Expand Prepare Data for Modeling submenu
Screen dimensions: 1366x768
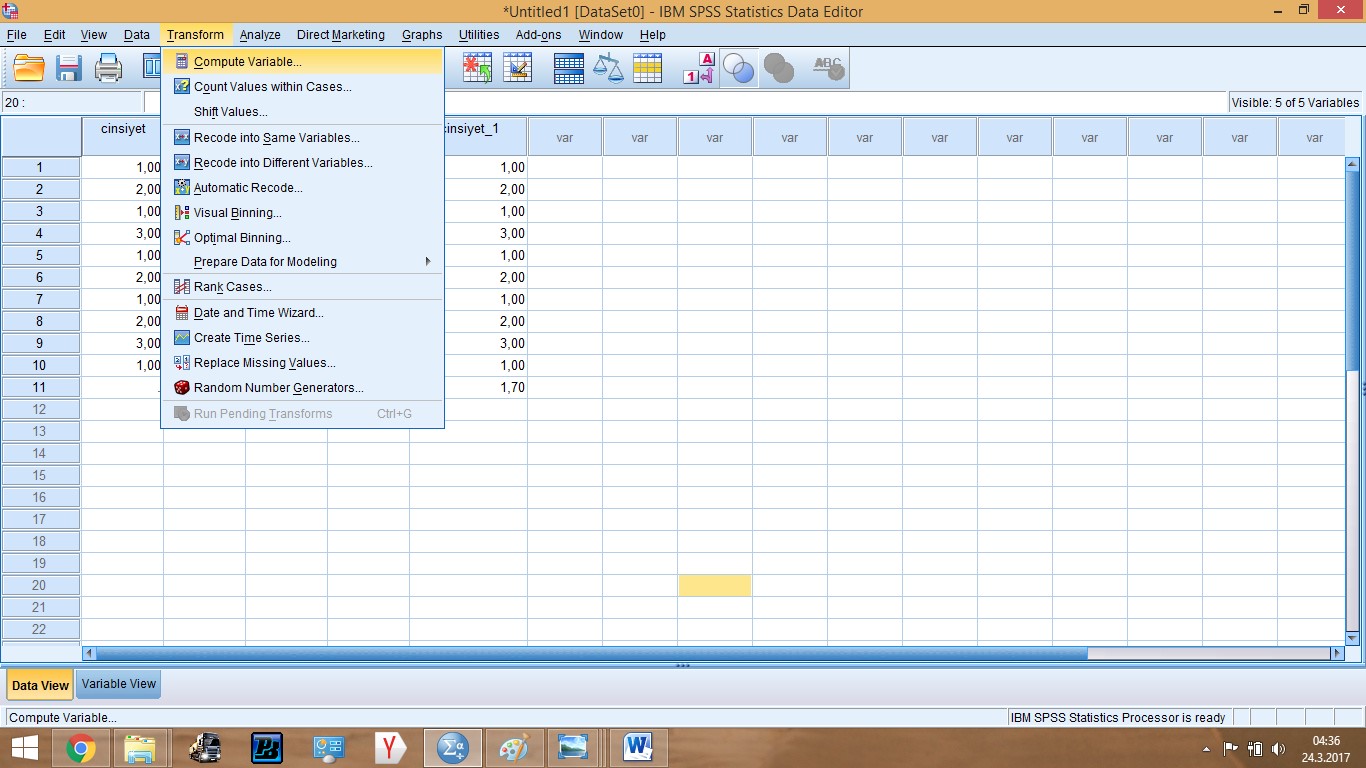point(302,262)
